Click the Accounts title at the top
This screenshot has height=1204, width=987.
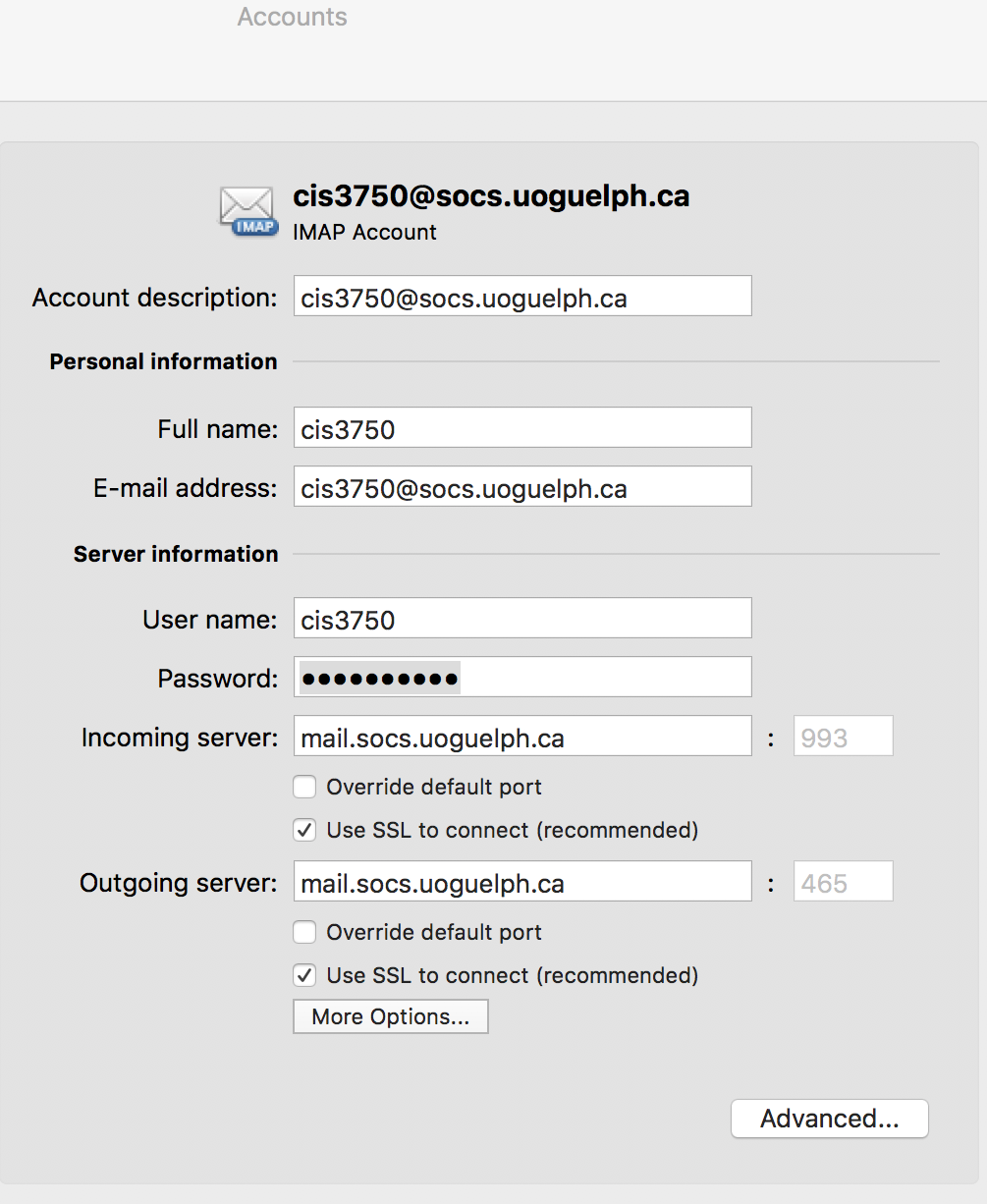click(x=291, y=17)
